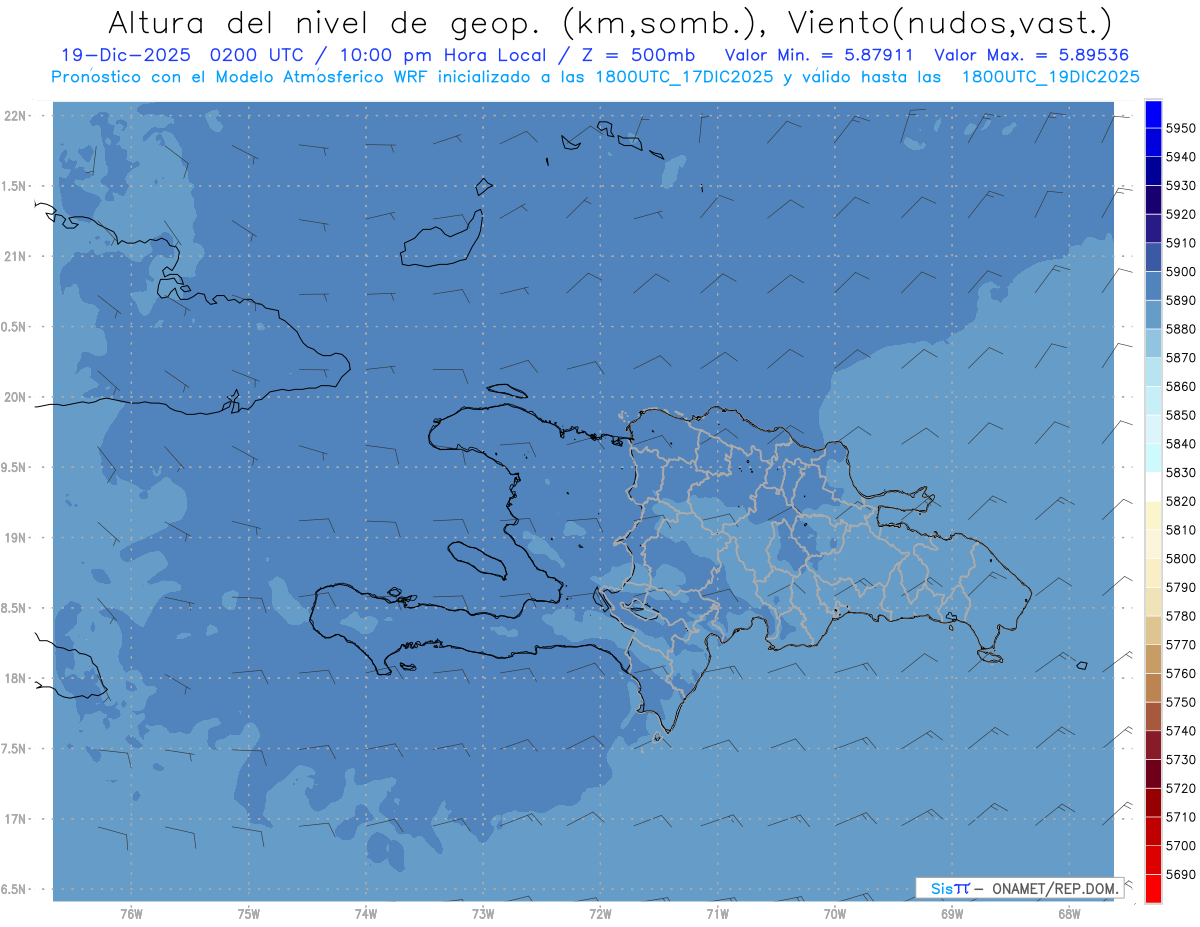Select the date text '19-Dic-2025'
The image size is (1200, 927).
pyautogui.click(x=127, y=56)
